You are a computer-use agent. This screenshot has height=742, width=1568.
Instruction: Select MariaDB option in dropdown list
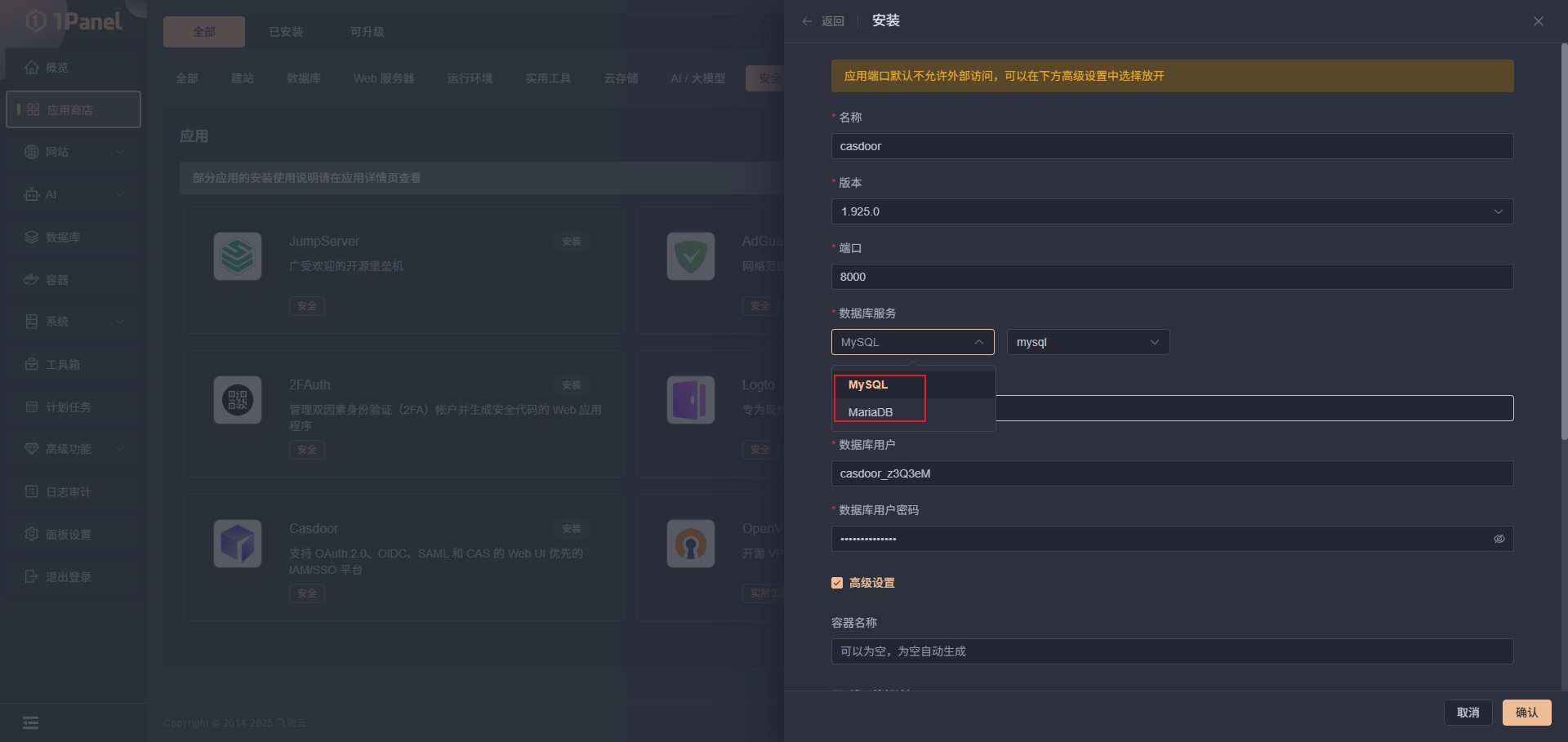point(914,412)
